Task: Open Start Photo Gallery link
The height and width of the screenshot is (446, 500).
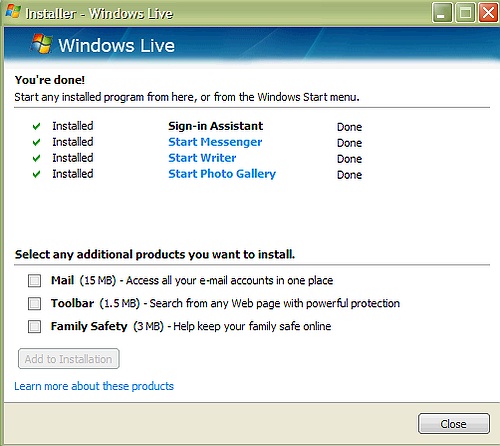Action: click(x=222, y=174)
